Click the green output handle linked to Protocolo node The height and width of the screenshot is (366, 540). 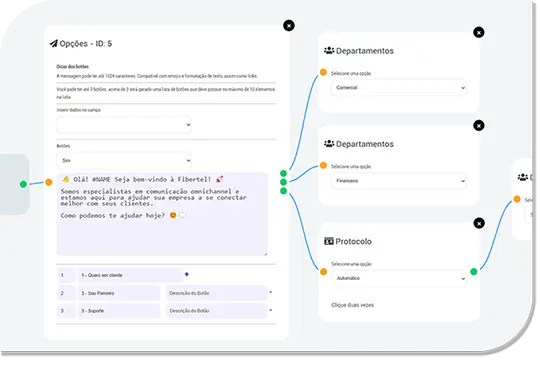[283, 191]
